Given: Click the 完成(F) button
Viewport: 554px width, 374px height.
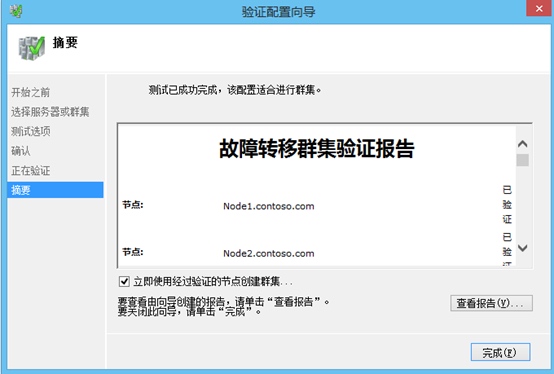Looking at the screenshot, I should tap(500, 352).
